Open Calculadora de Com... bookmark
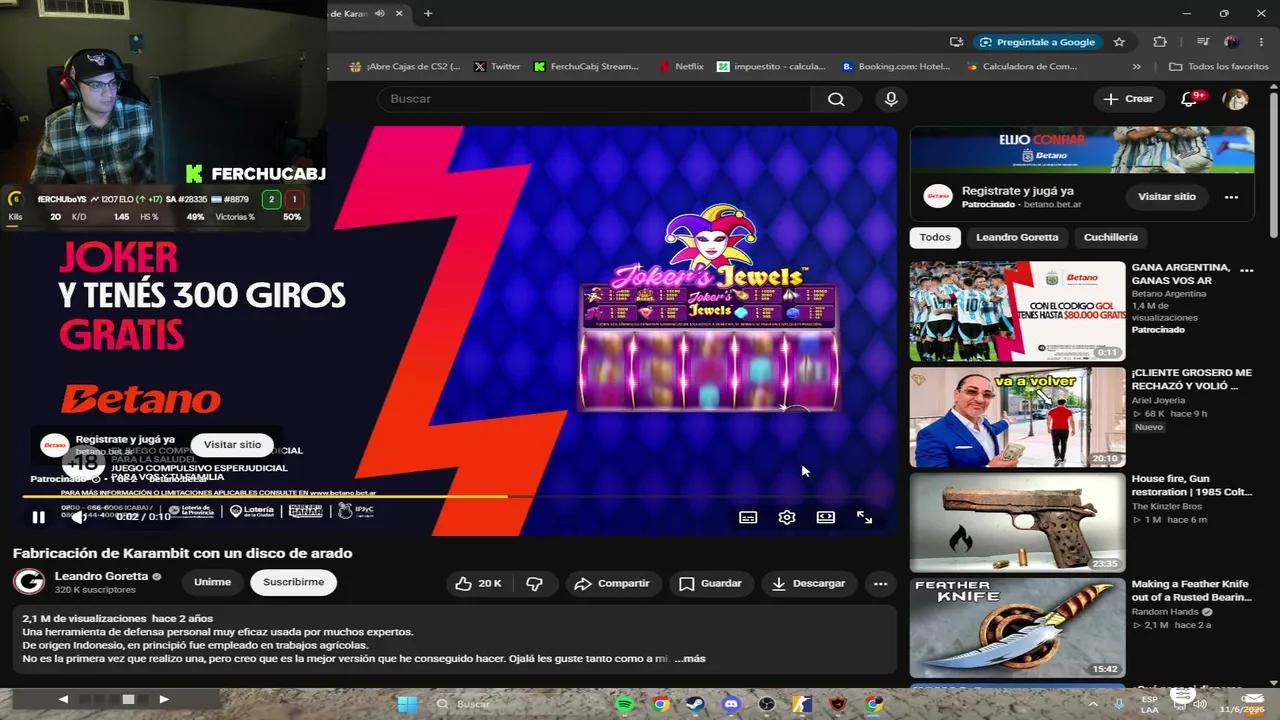 [x=1021, y=67]
